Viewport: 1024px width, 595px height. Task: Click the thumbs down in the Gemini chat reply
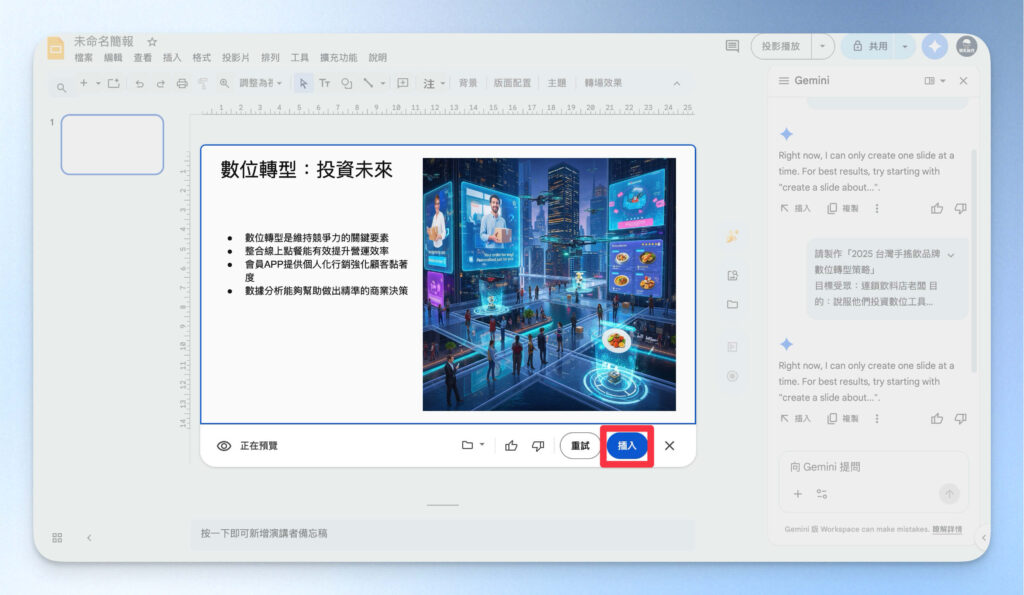pos(961,208)
